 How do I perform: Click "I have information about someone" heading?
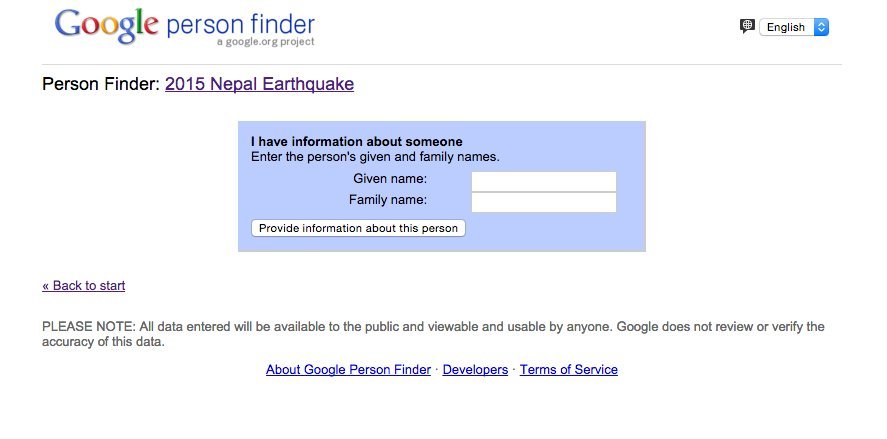357,141
